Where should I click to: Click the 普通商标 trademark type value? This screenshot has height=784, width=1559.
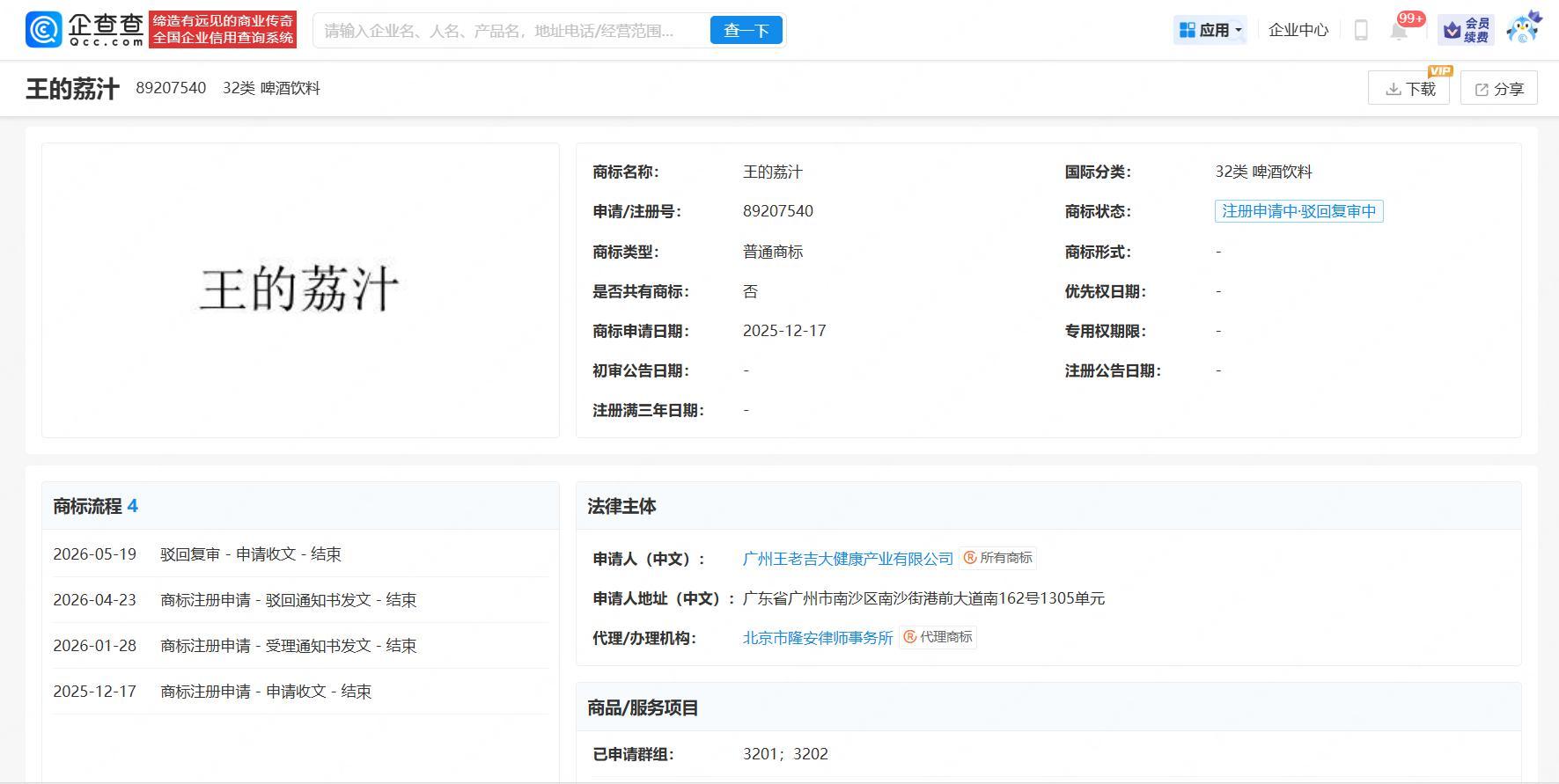click(x=773, y=252)
